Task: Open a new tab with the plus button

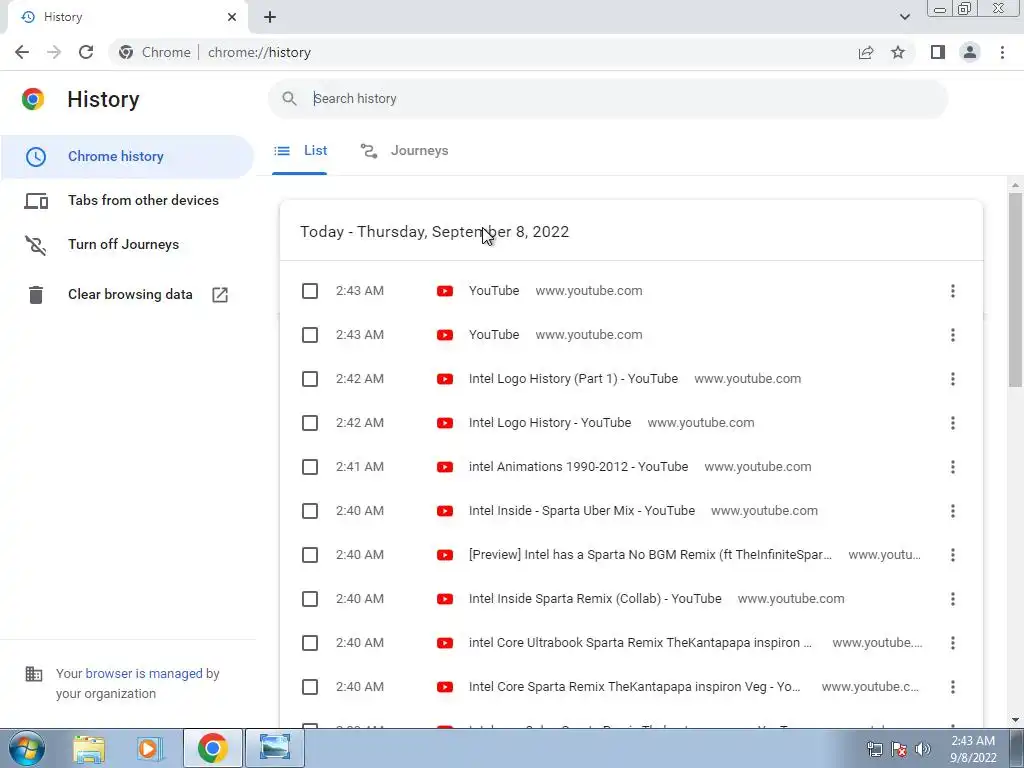Action: pos(270,17)
